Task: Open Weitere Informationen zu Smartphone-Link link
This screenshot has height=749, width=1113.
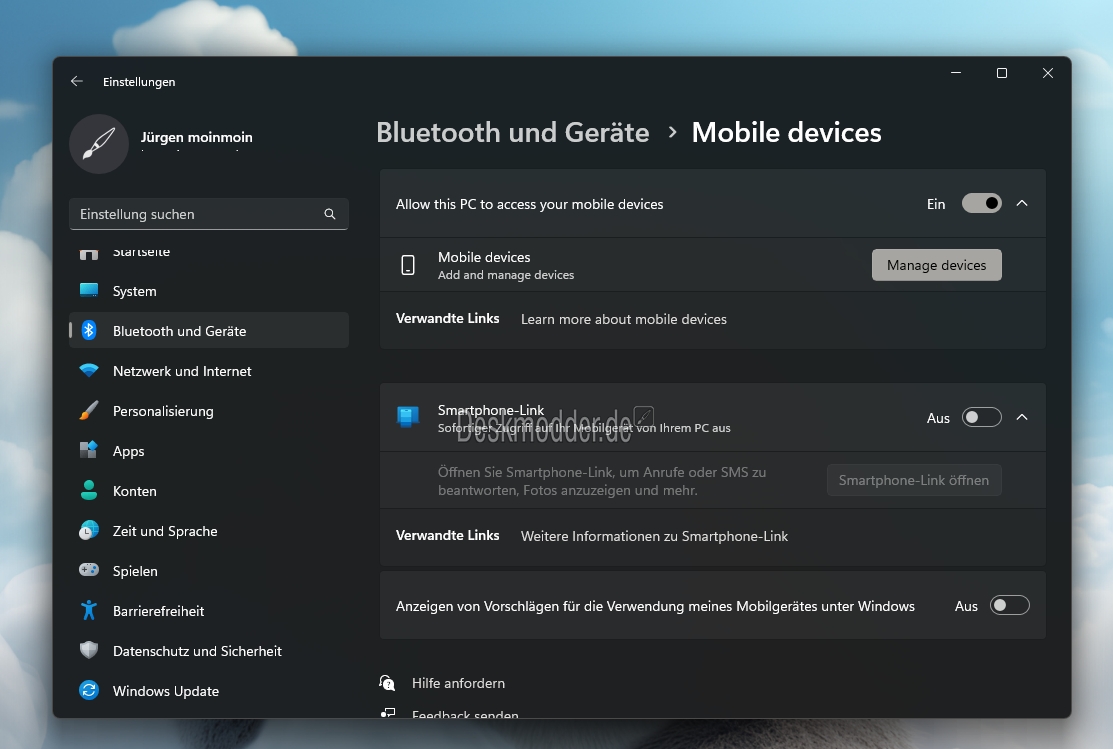Action: (654, 536)
